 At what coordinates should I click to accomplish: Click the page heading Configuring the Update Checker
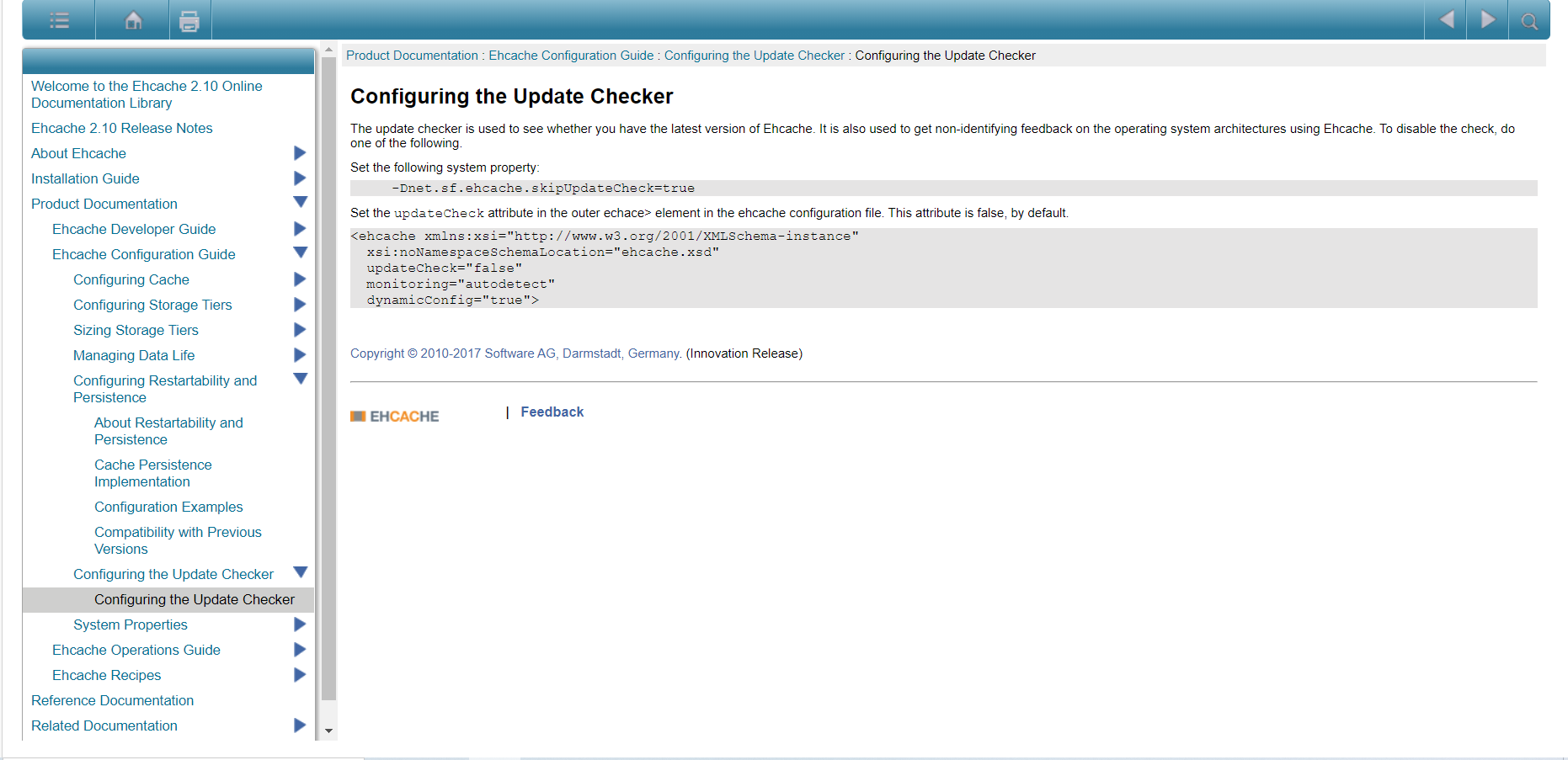[511, 97]
